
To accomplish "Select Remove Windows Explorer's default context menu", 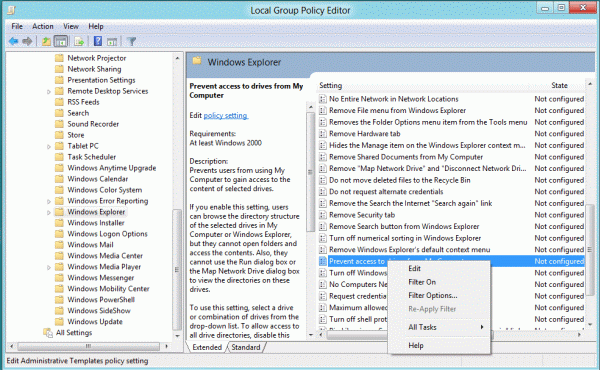I will pyautogui.click(x=410, y=250).
